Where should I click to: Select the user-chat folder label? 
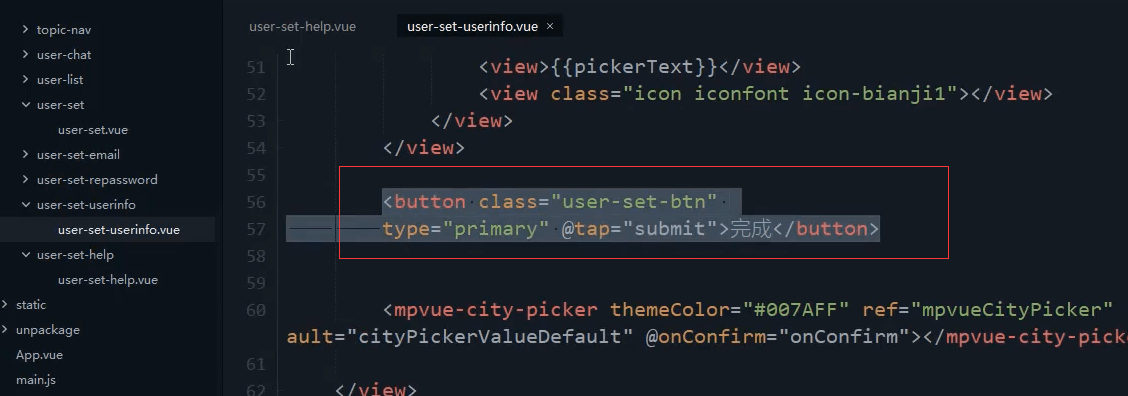pyautogui.click(x=64, y=55)
